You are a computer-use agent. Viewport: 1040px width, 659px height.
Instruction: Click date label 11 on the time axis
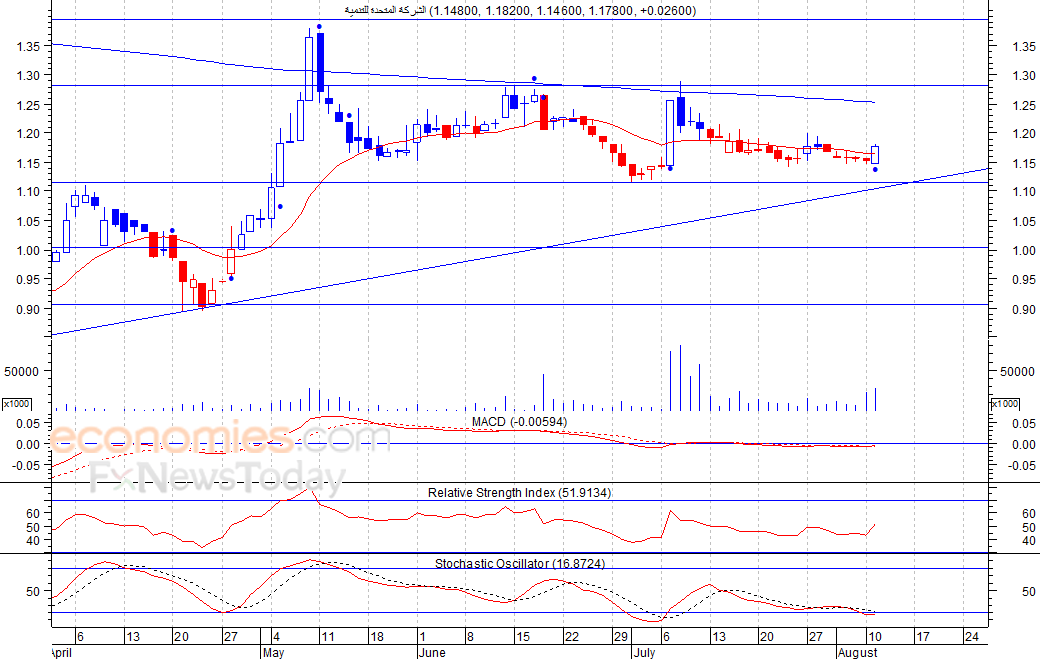[x=328, y=637]
